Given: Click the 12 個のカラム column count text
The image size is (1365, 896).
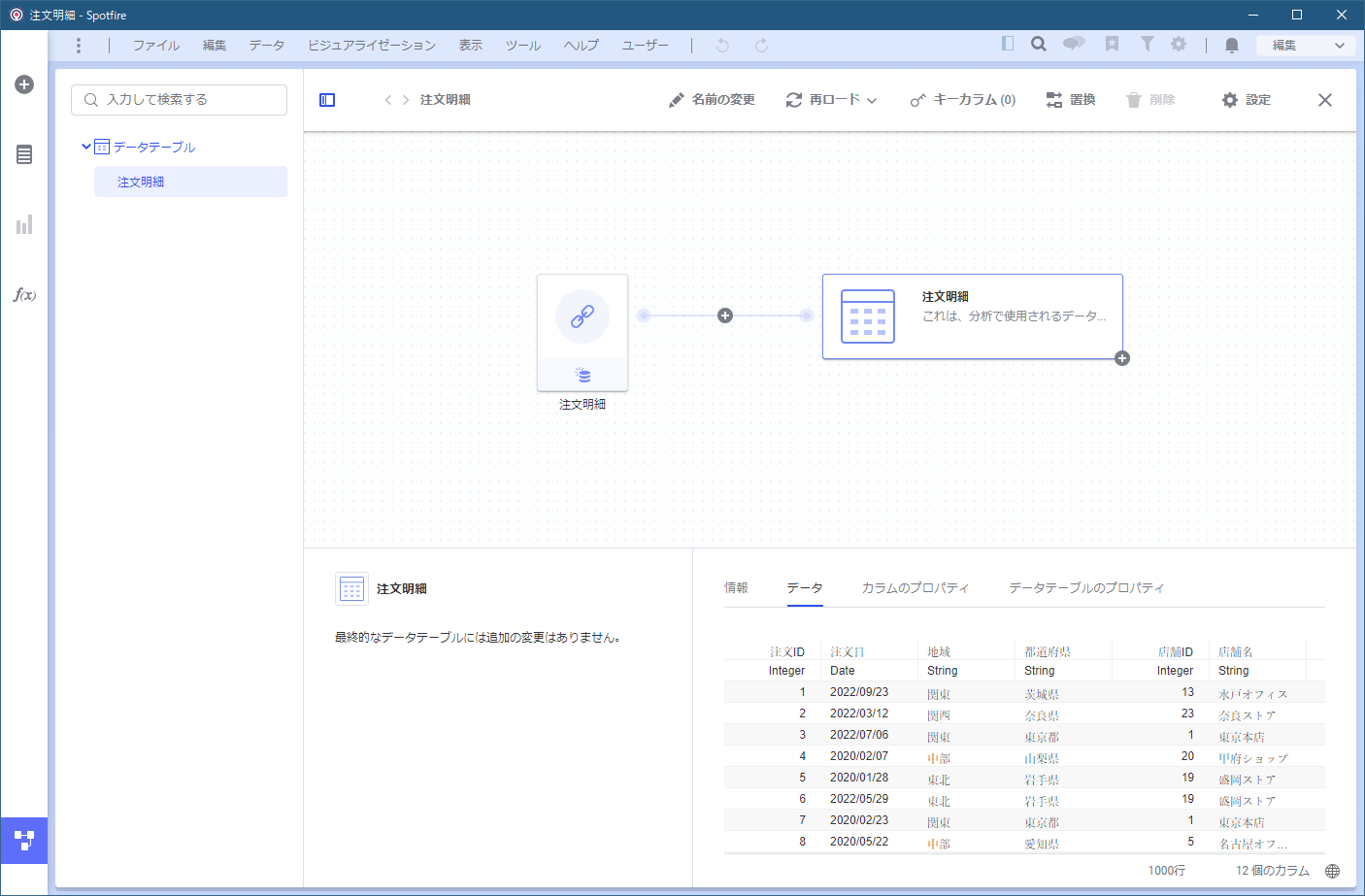Looking at the screenshot, I should point(1273,871).
